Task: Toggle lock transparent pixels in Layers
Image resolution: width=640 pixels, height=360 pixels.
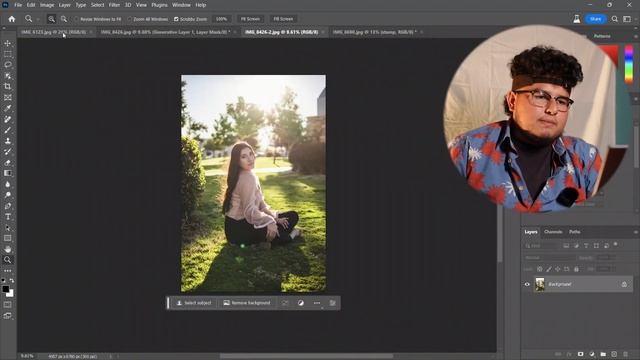Action: [540, 269]
